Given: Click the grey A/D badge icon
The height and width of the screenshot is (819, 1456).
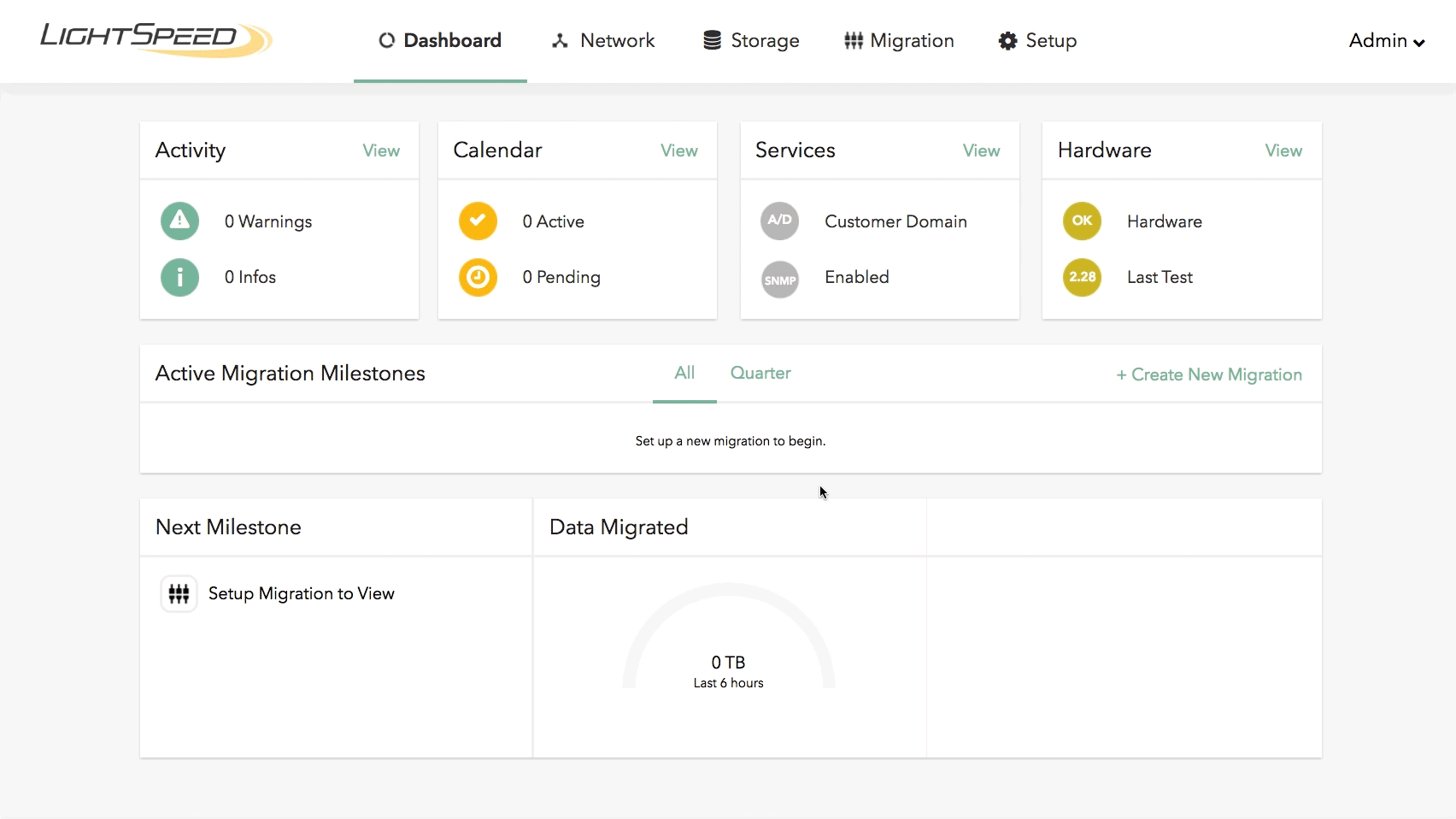Looking at the screenshot, I should tap(779, 221).
